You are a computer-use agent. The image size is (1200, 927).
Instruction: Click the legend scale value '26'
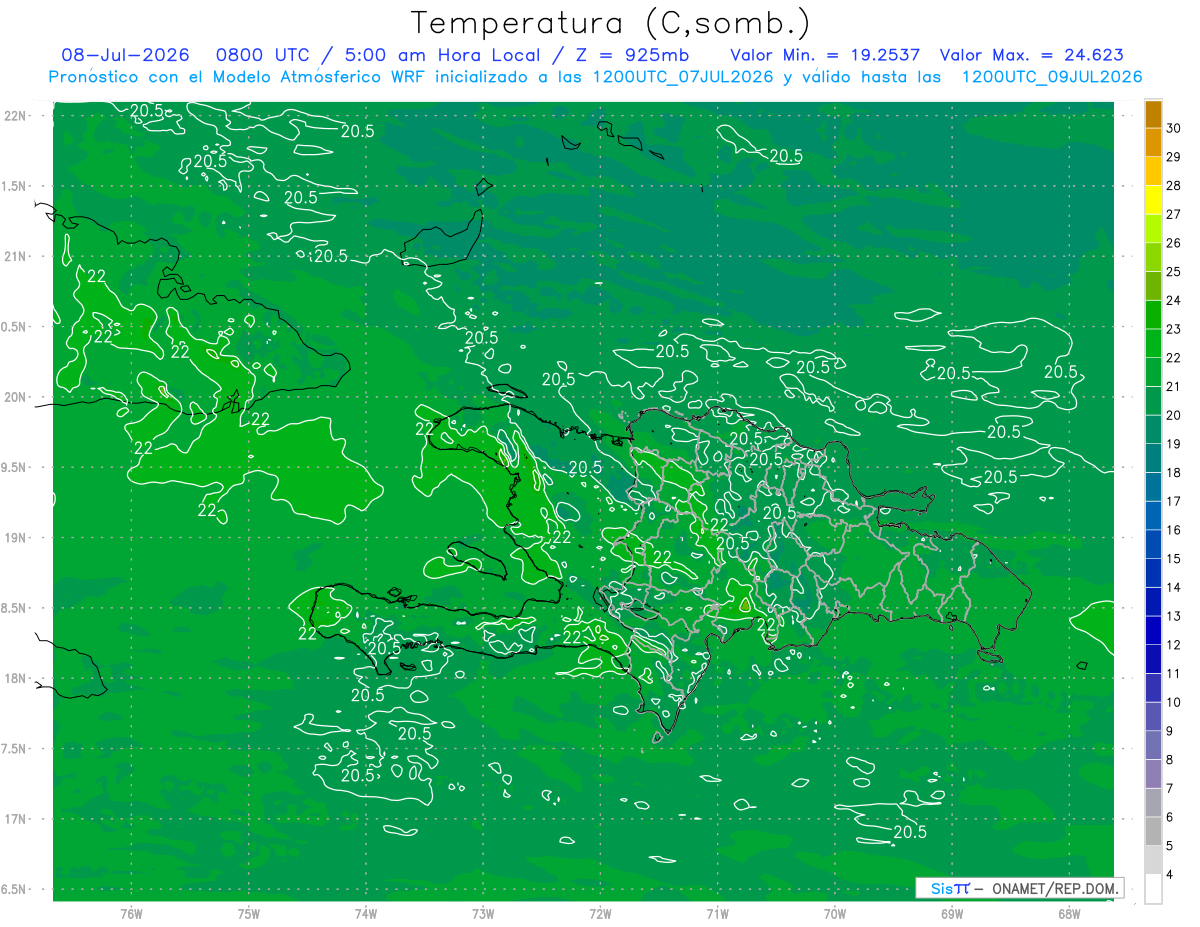[1173, 243]
